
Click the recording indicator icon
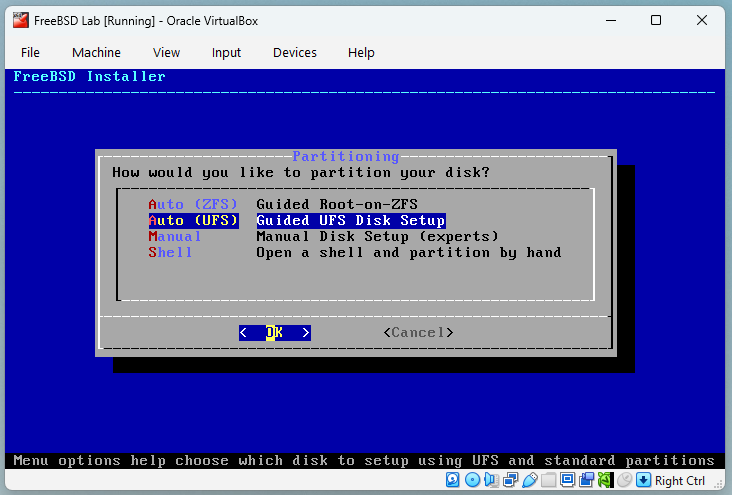pos(586,480)
